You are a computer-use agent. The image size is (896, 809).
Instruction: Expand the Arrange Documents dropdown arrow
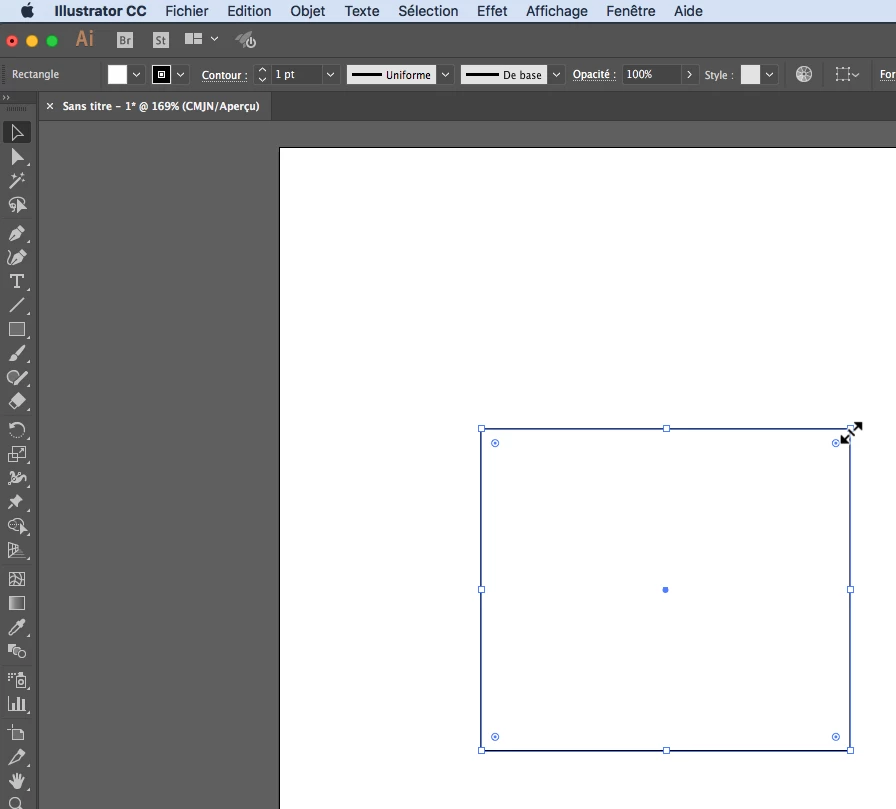(x=214, y=39)
